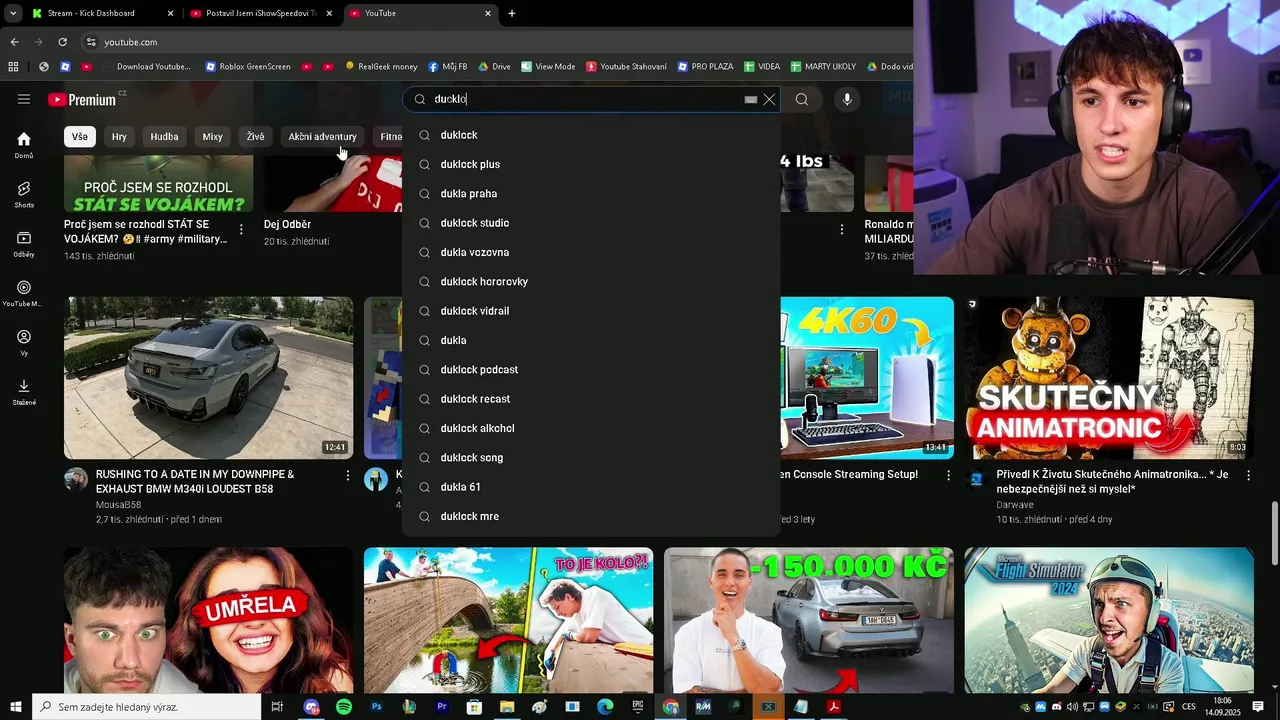Screen dimensions: 1280x720
Task: Open the Vy section in sidebar
Action: click(x=24, y=343)
